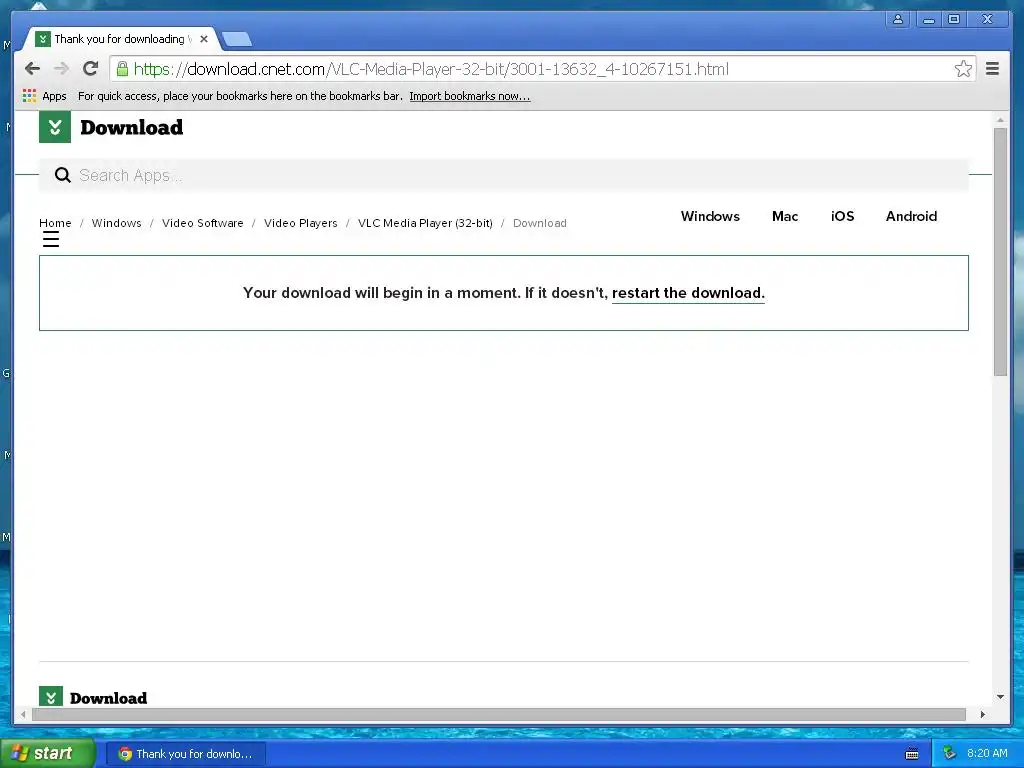The width and height of the screenshot is (1024, 768).
Task: Restore down the Chrome window
Action: tap(954, 20)
